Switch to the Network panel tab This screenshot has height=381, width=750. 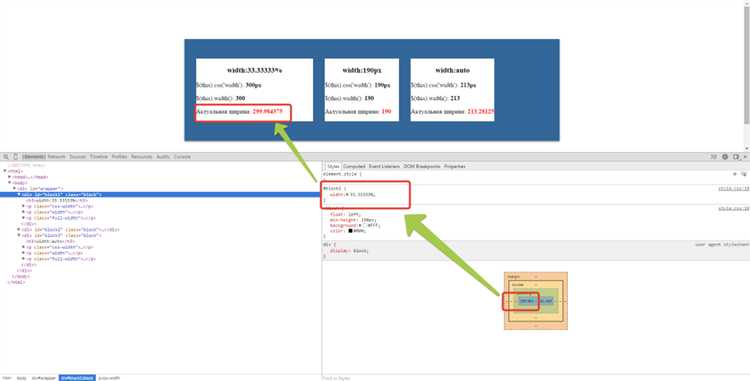[x=56, y=157]
